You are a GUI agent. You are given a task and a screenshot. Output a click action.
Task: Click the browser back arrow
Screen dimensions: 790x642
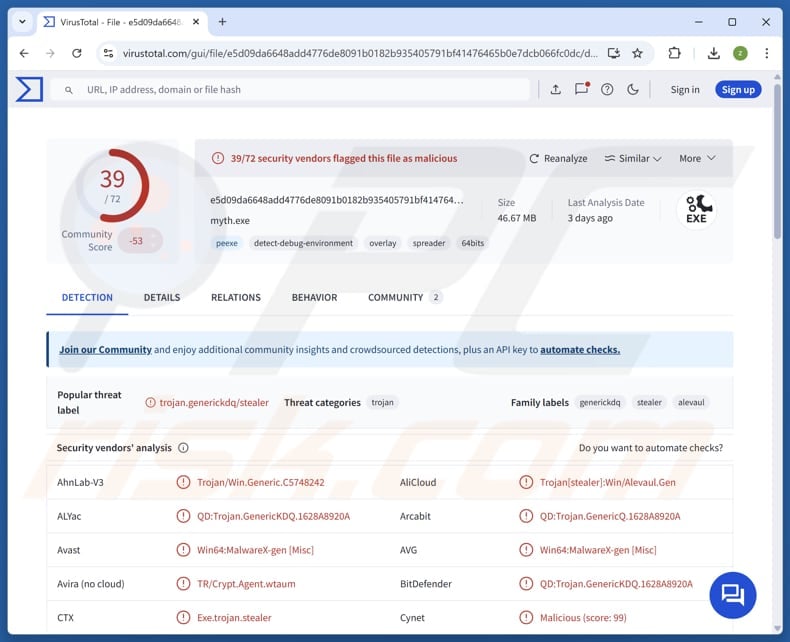click(24, 53)
